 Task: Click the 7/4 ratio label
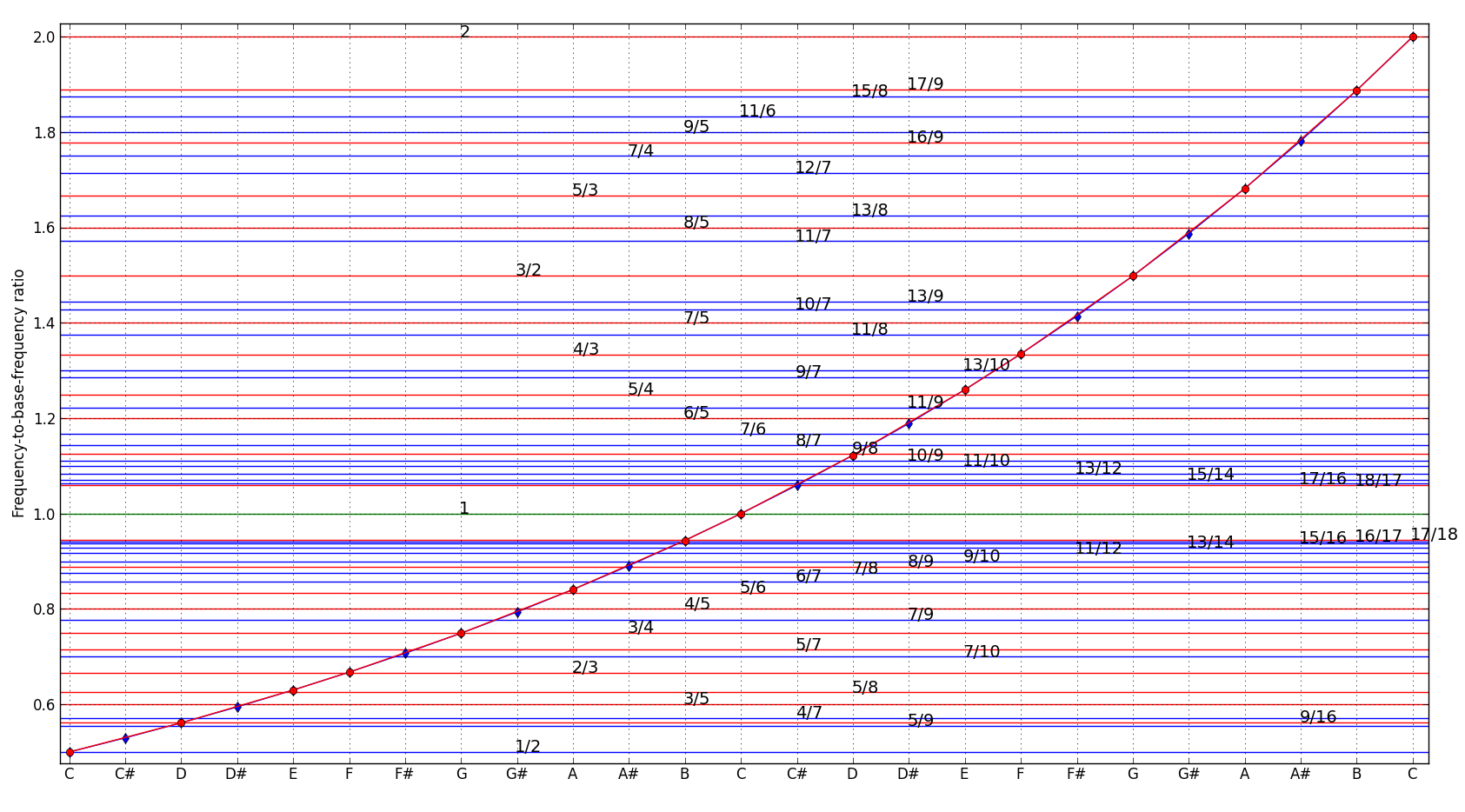click(641, 151)
